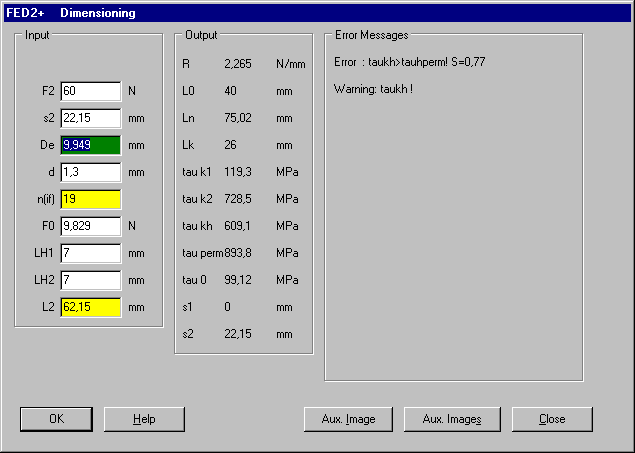Viewport: 635px width, 453px height.
Task: Click the wire diameter d input field
Action: [x=90, y=172]
